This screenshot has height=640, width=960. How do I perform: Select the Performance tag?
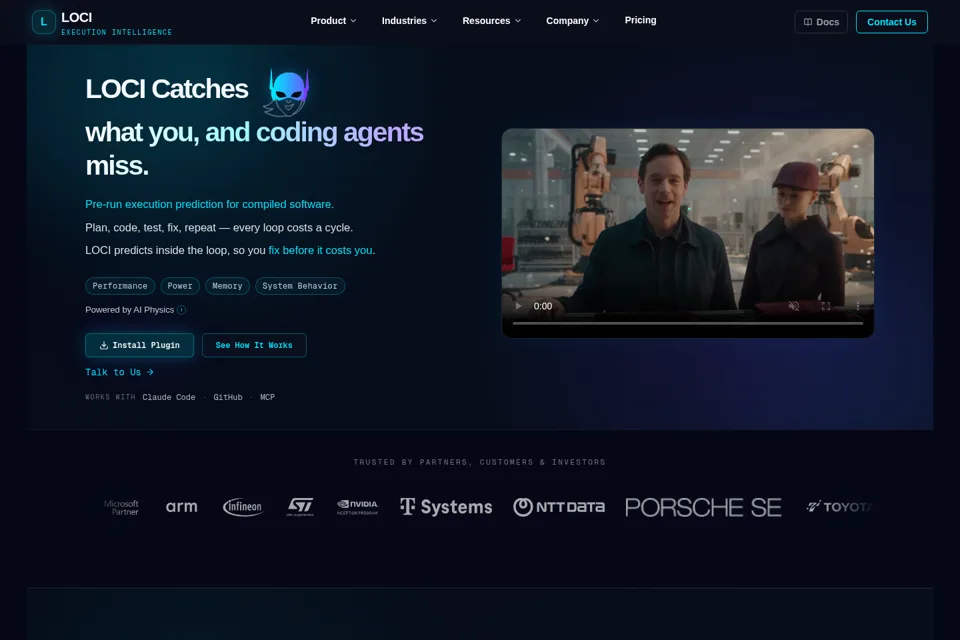tap(120, 286)
